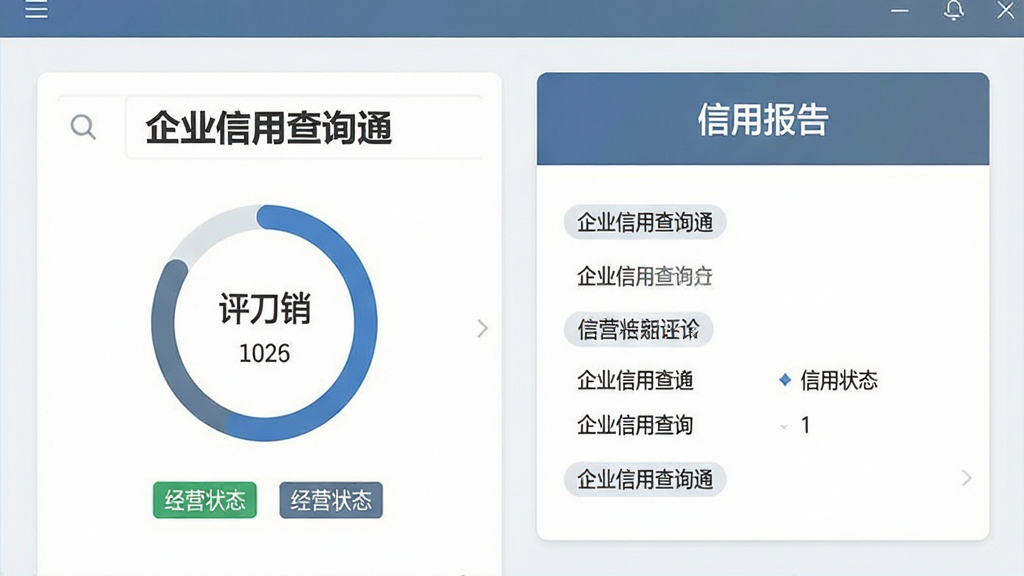
Task: Click the green 经营状态 button
Action: point(205,500)
